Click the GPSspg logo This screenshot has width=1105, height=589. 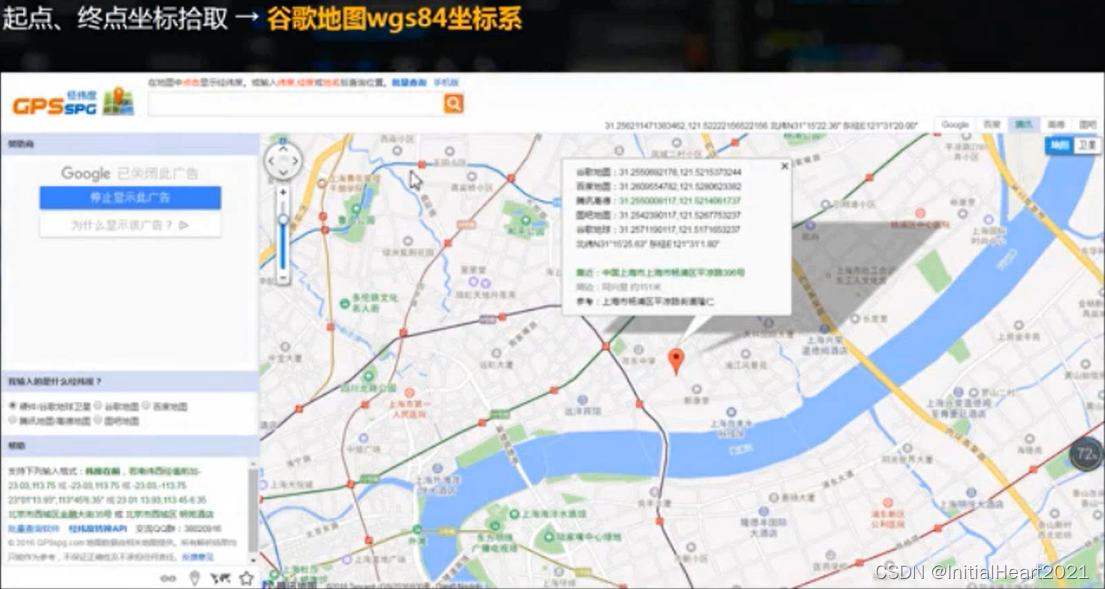pyautogui.click(x=54, y=104)
